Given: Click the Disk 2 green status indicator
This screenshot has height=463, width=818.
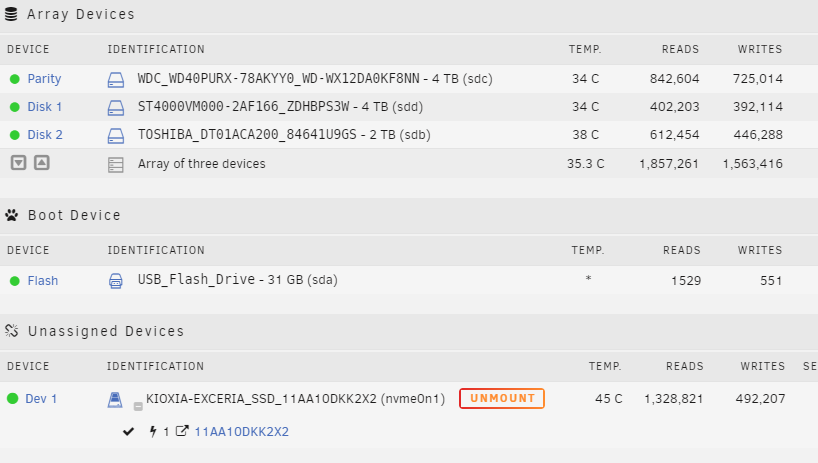Looking at the screenshot, I should pos(15,135).
